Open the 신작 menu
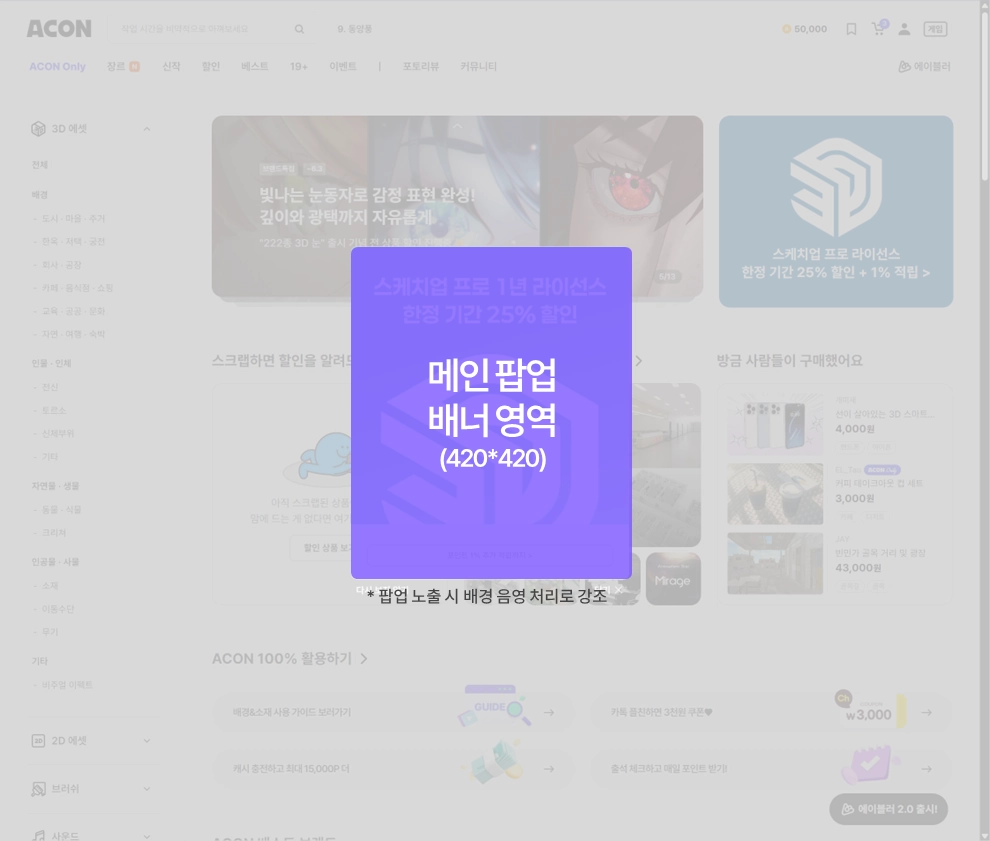Screen dimensions: 990x841 (171, 66)
